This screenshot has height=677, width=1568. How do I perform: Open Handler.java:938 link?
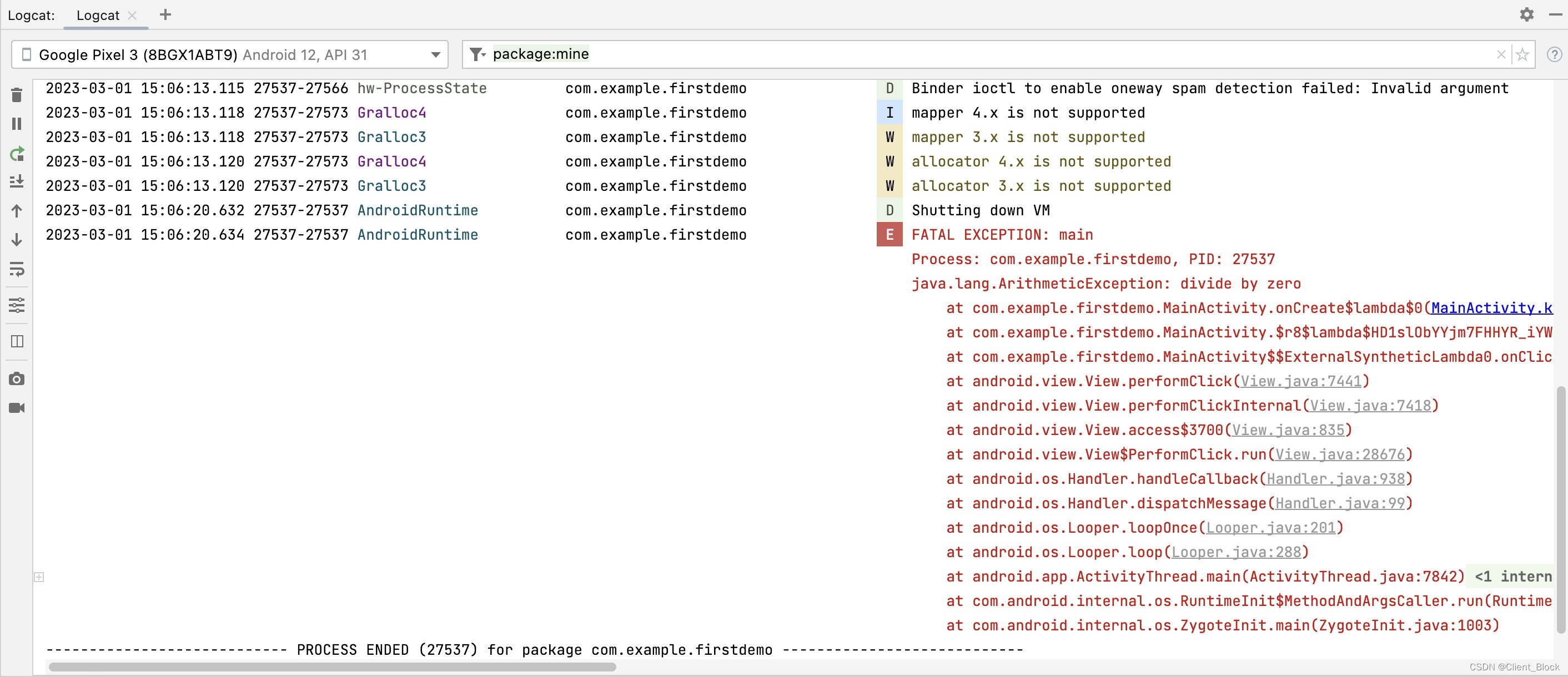[1335, 479]
